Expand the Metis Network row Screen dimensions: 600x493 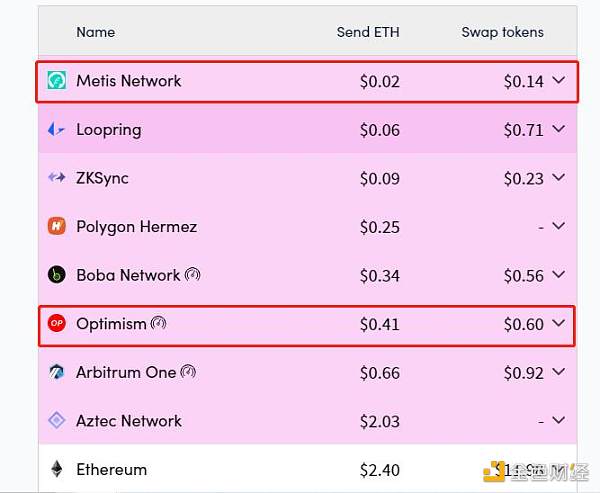point(559,81)
